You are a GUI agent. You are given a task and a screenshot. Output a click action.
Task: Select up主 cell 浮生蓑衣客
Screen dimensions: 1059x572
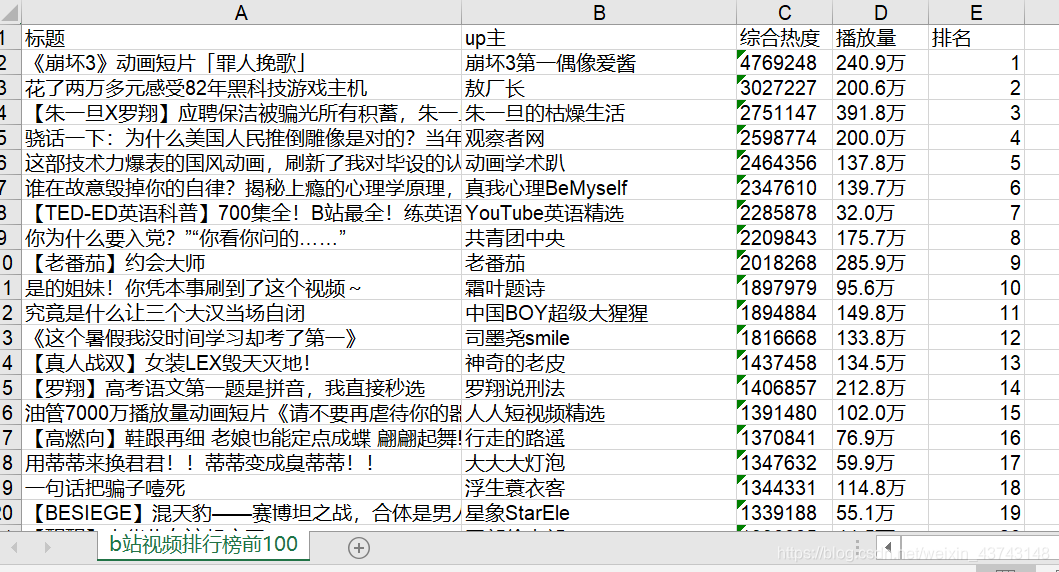pos(599,488)
